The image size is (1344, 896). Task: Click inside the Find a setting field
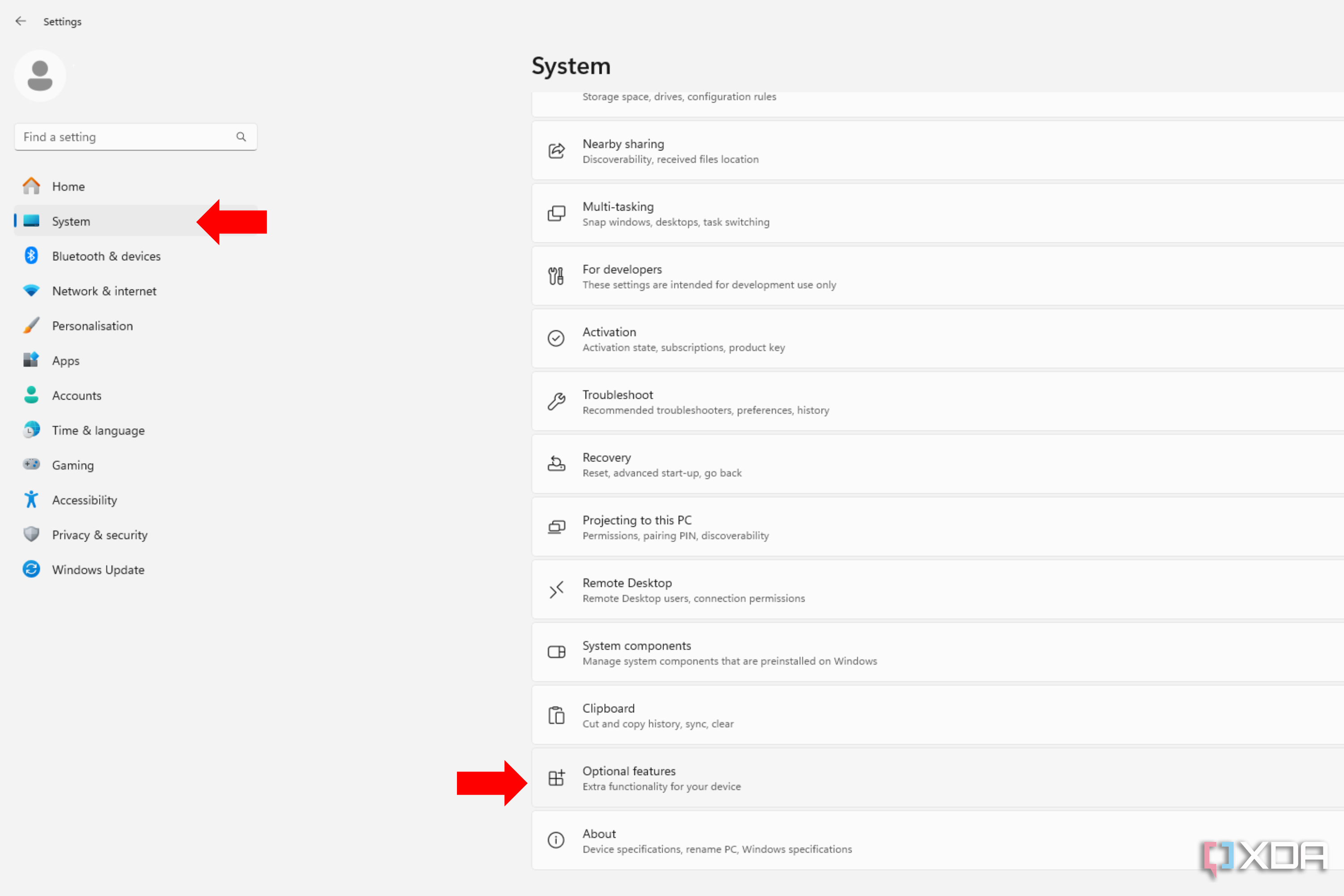[x=114, y=137]
